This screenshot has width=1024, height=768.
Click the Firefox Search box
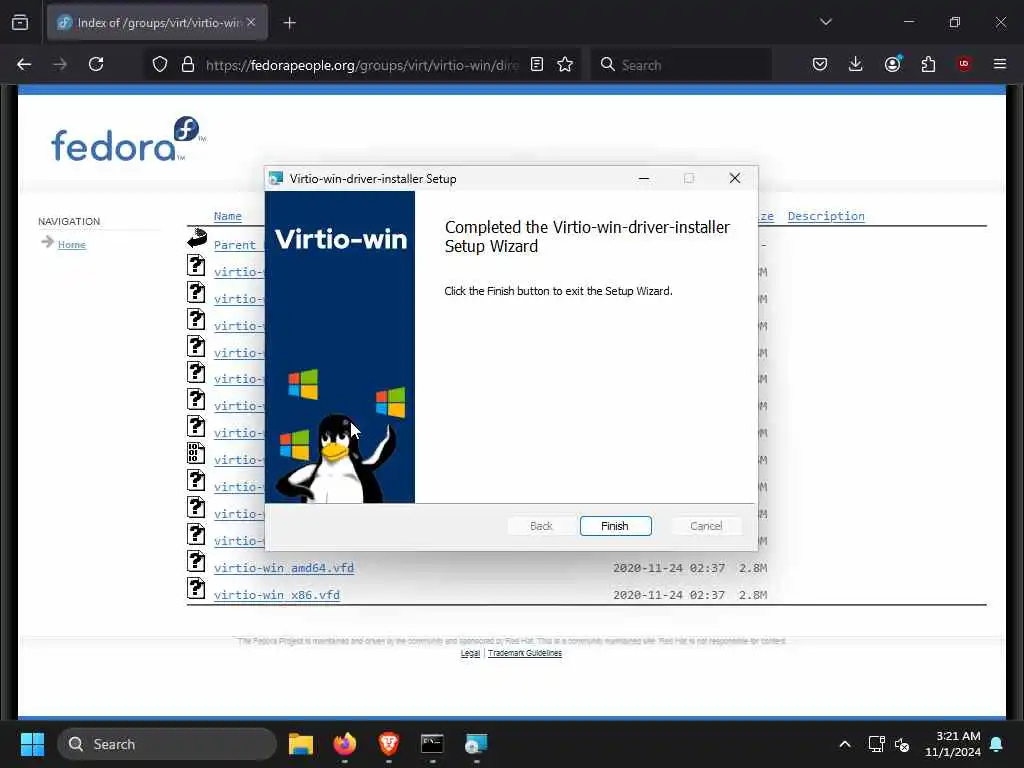coord(681,65)
